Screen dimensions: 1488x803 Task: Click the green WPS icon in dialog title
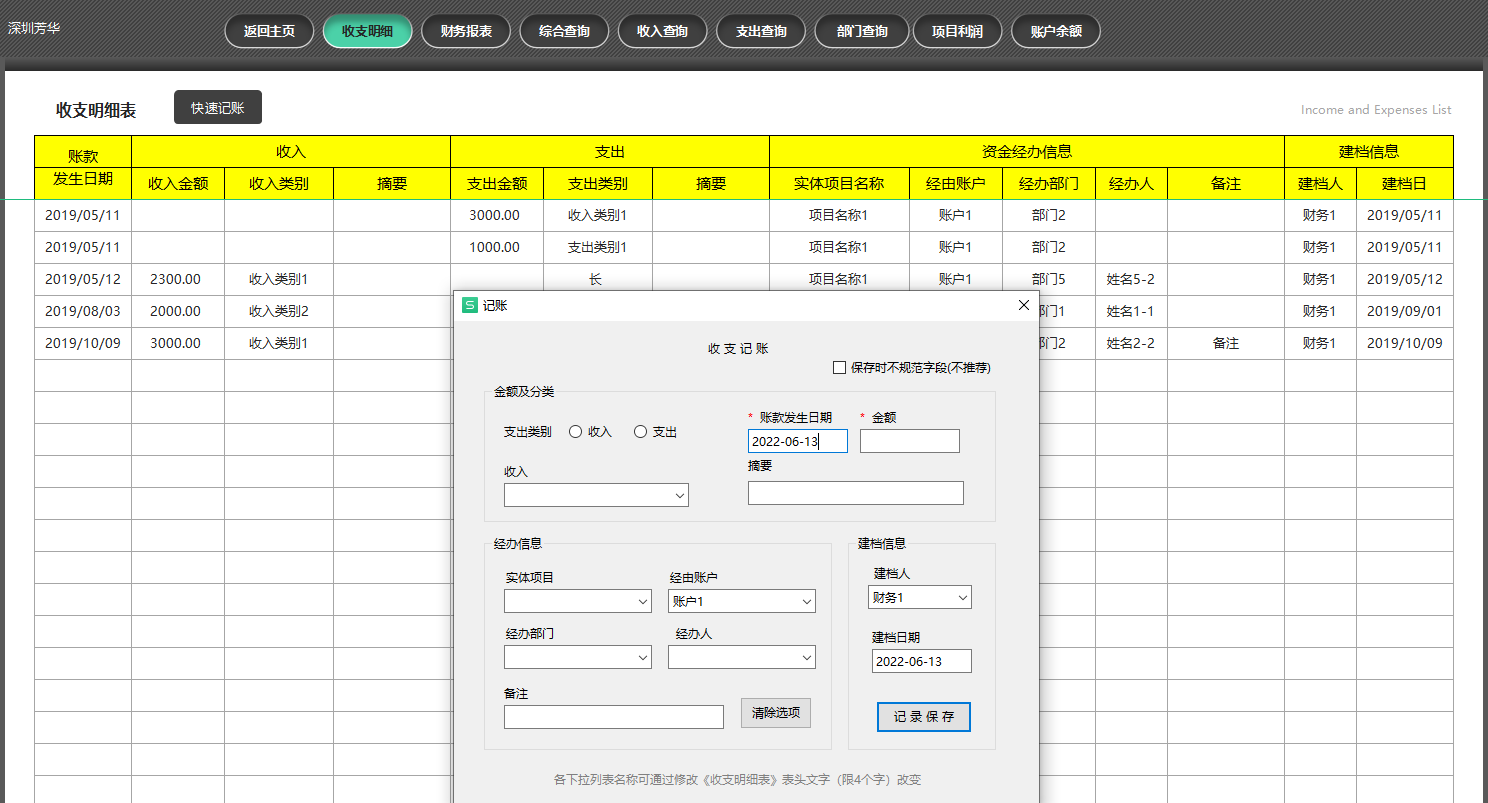click(x=470, y=306)
